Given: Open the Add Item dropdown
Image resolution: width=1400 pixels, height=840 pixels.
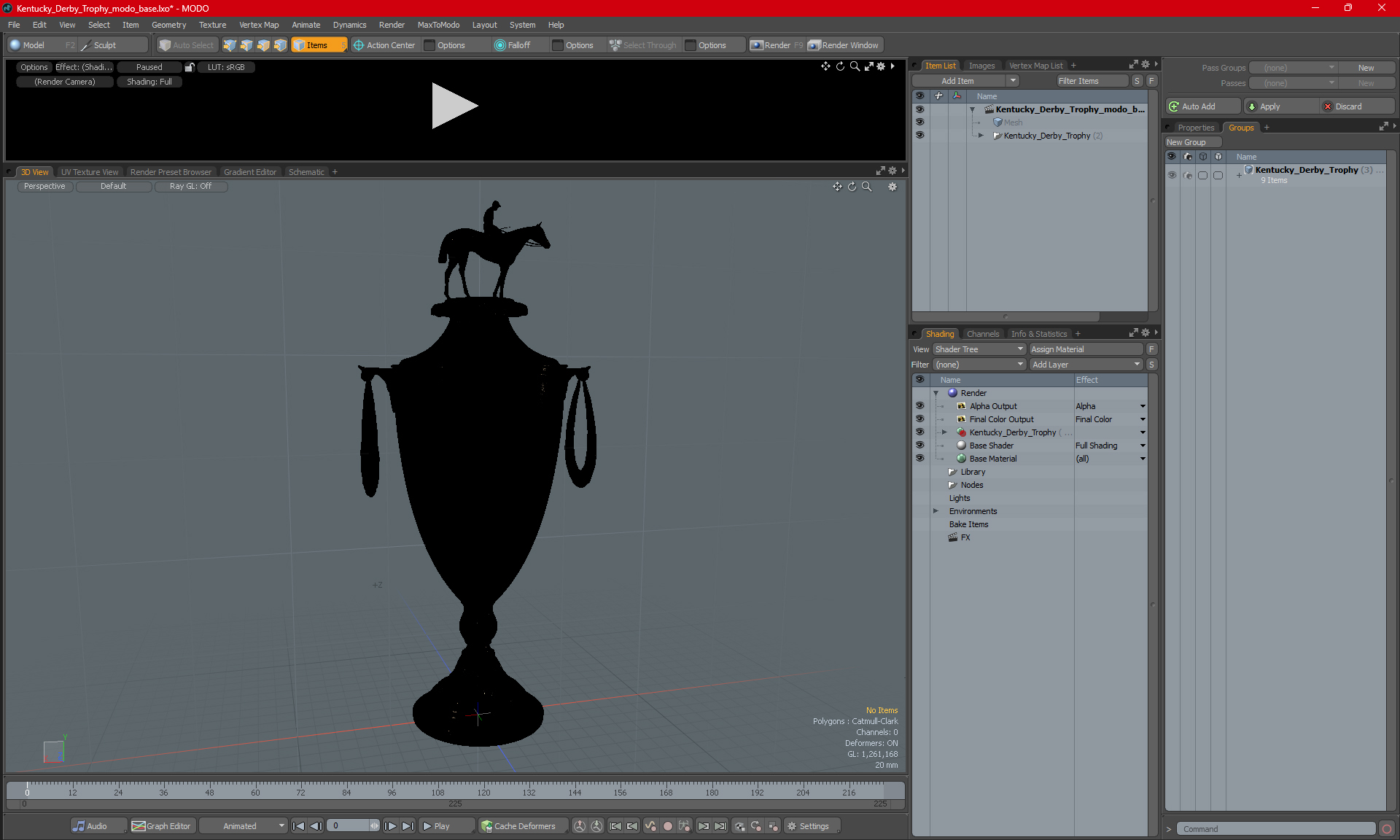Looking at the screenshot, I should (x=1013, y=81).
